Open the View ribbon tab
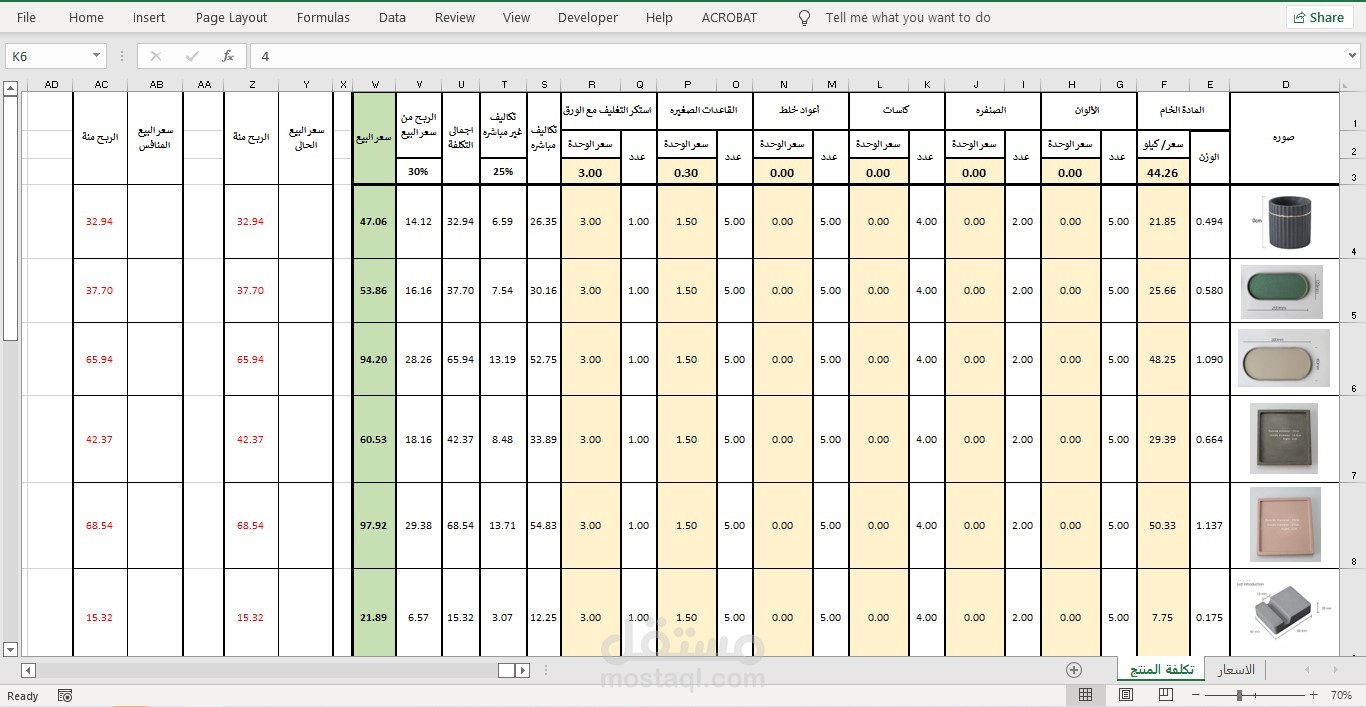 (x=516, y=17)
